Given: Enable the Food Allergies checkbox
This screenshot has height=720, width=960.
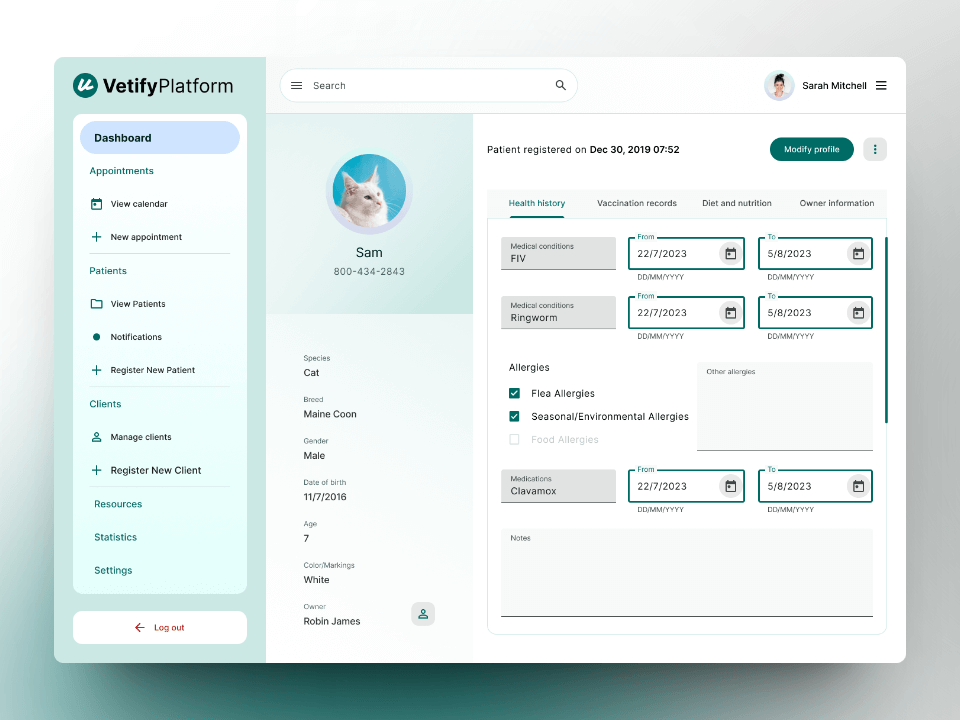Looking at the screenshot, I should [x=513, y=439].
